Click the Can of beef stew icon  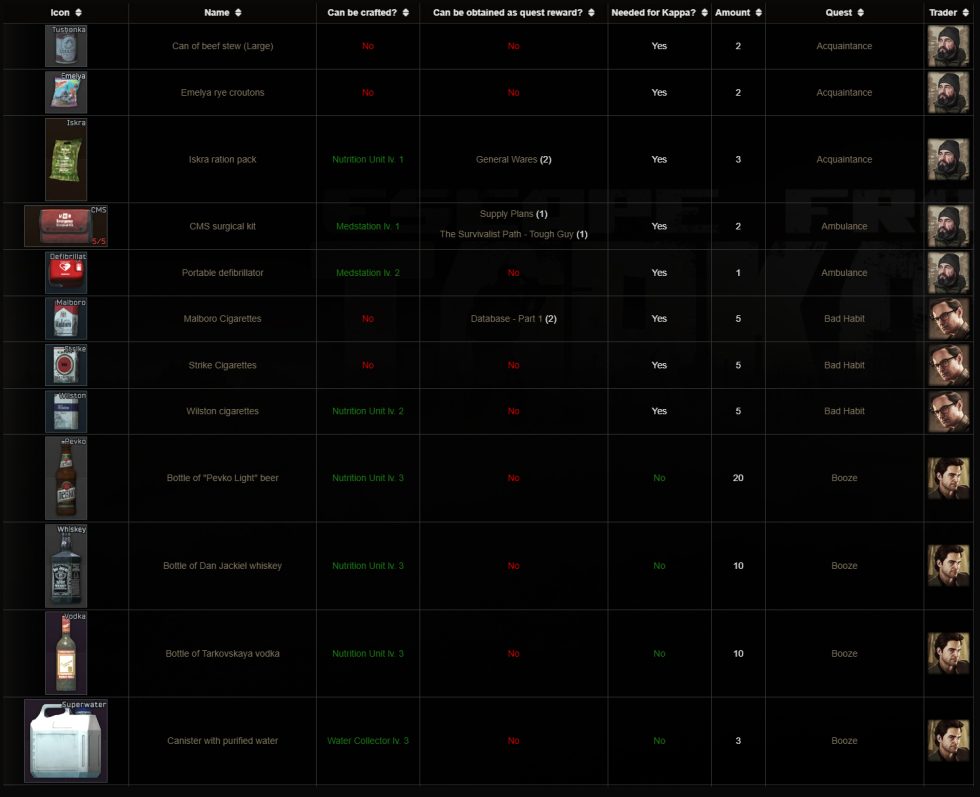pos(65,45)
